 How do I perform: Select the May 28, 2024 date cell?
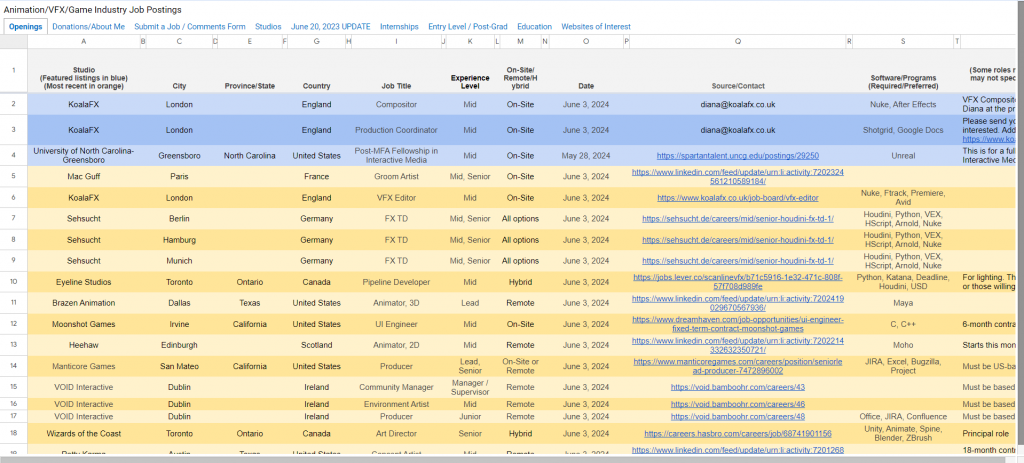coord(585,156)
